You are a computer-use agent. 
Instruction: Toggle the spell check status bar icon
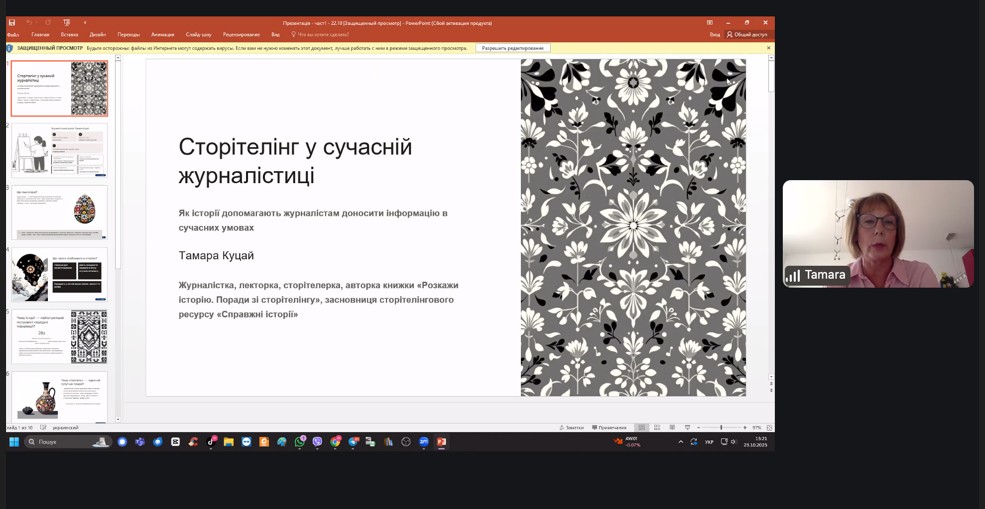coord(43,428)
